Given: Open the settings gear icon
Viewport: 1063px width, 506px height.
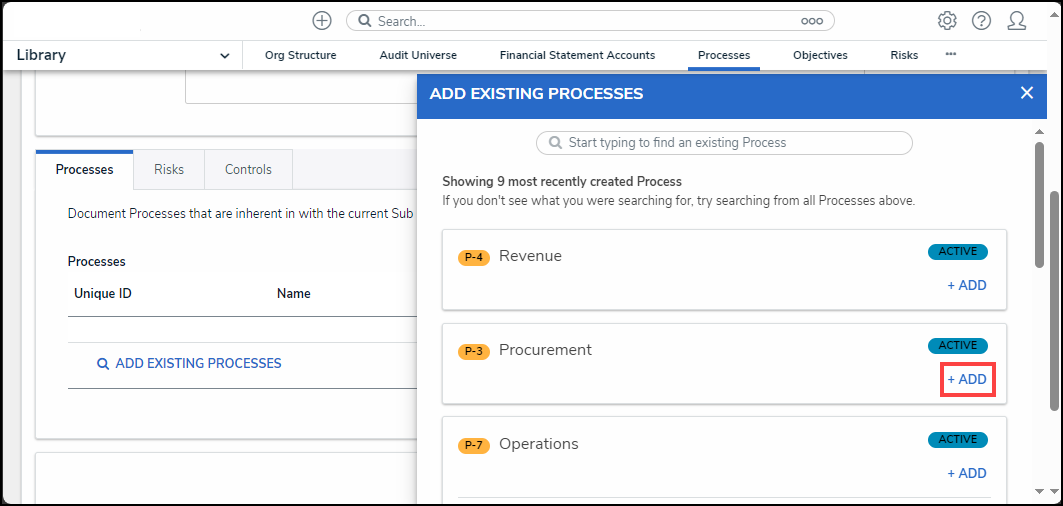Looking at the screenshot, I should point(947,21).
